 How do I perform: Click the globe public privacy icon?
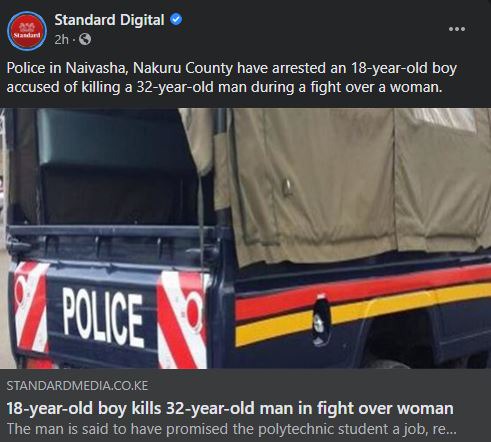pos(85,39)
